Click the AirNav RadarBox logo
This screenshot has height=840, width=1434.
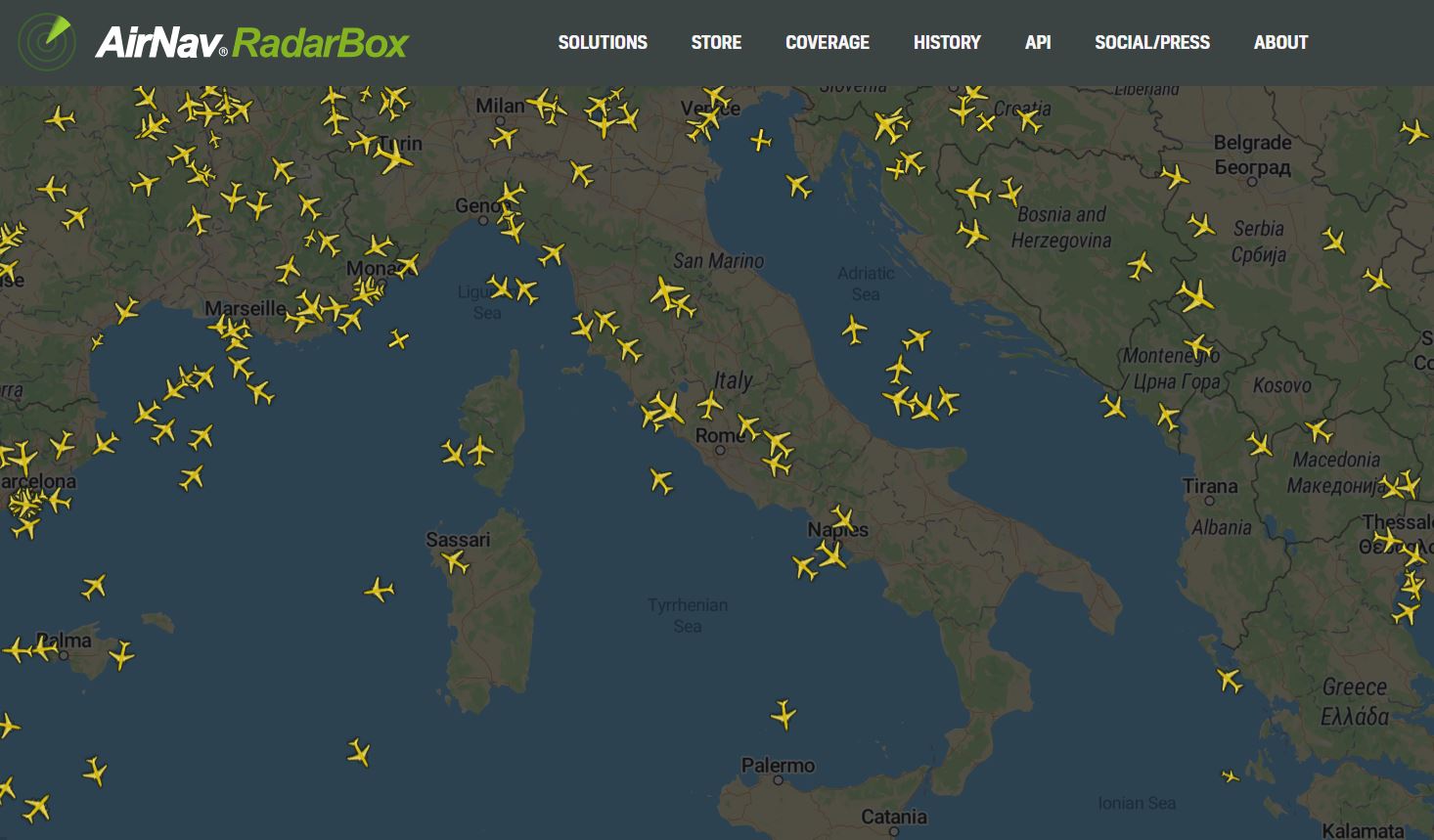pos(213,42)
